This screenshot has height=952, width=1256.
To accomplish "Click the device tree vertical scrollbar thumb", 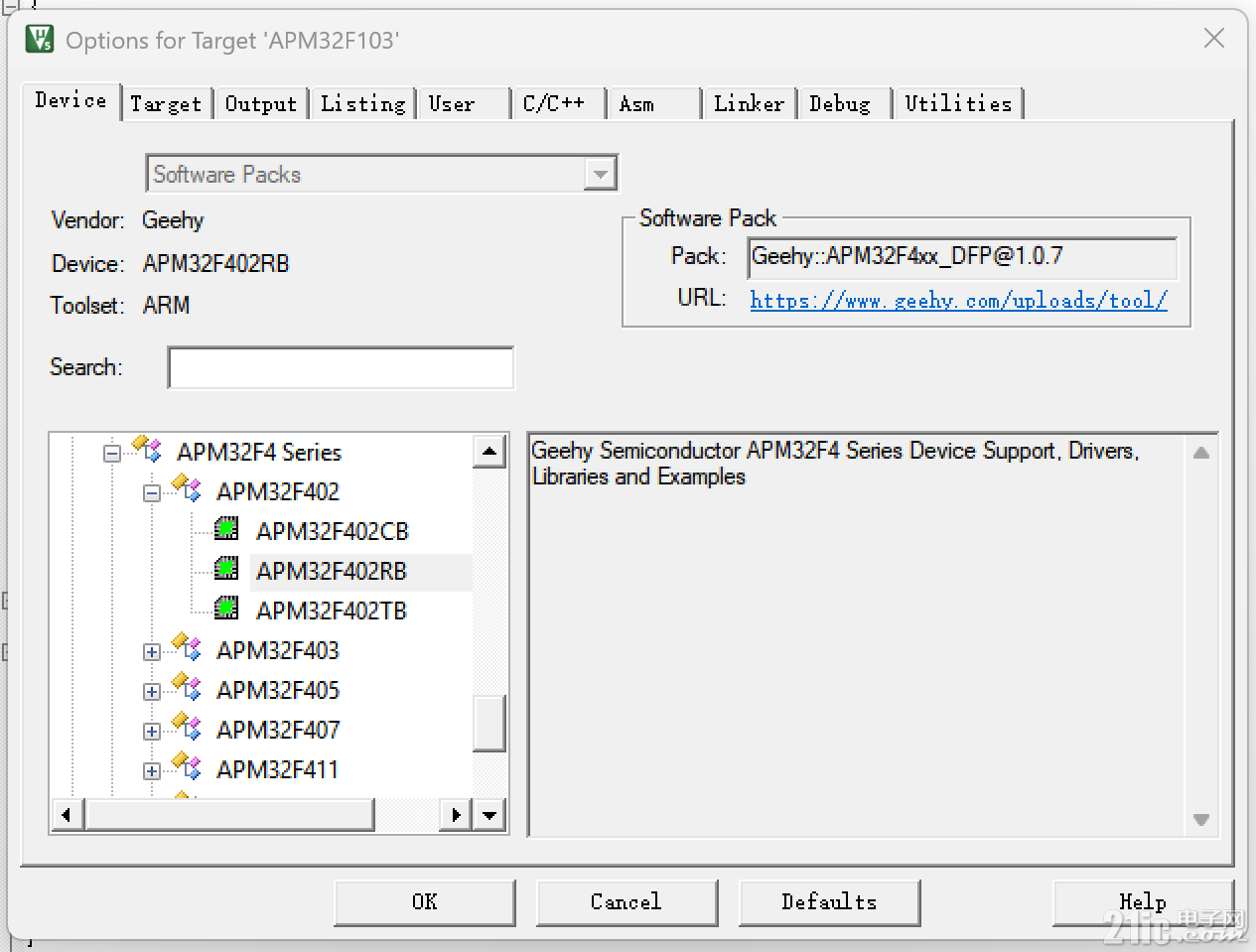I will coord(489,722).
